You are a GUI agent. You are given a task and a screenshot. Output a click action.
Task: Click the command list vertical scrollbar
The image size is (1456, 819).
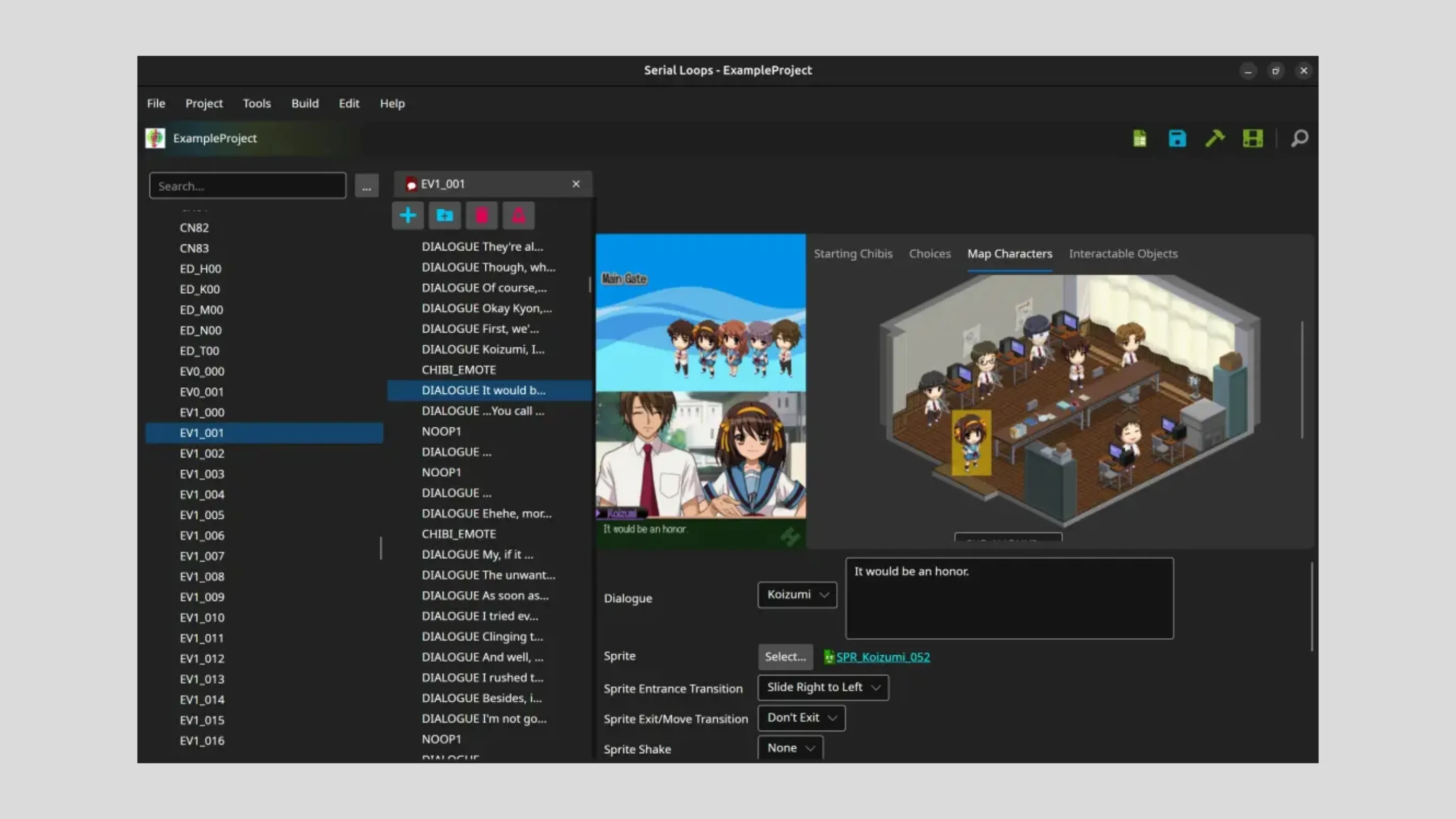coord(589,284)
